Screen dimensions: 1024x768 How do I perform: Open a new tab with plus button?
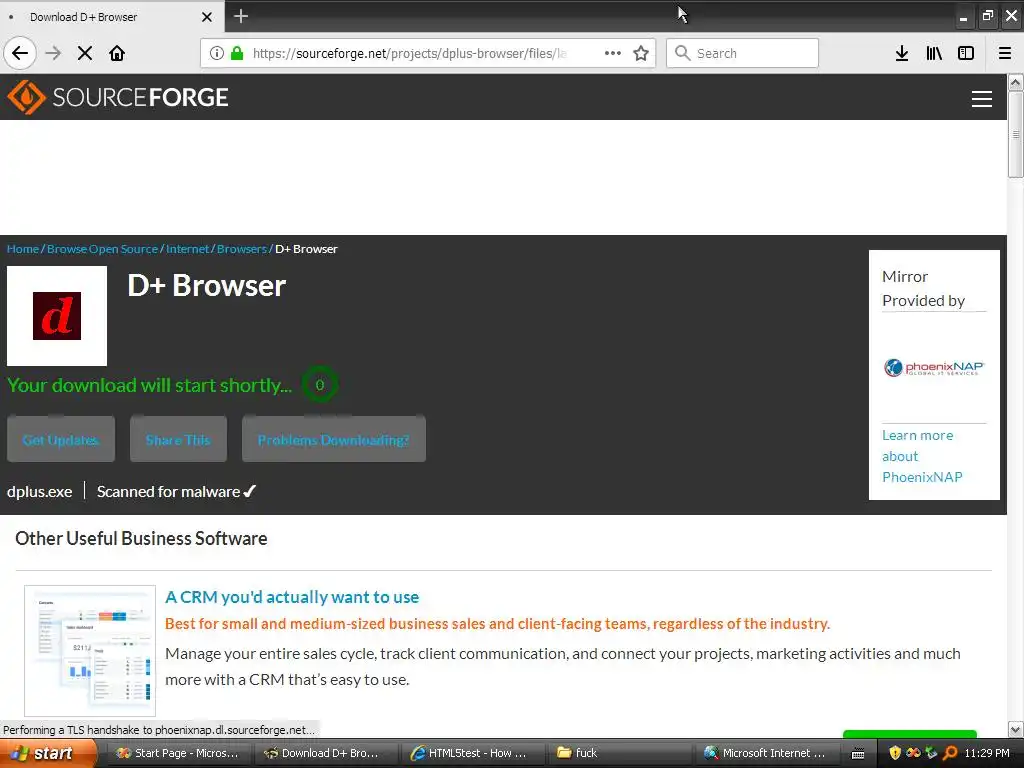coord(240,16)
